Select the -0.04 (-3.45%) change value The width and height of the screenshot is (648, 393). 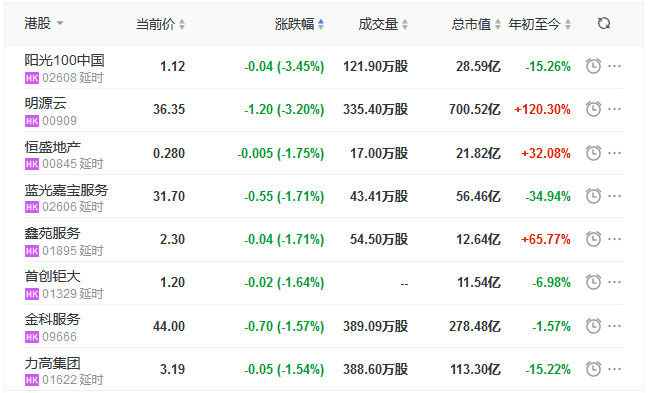point(284,67)
